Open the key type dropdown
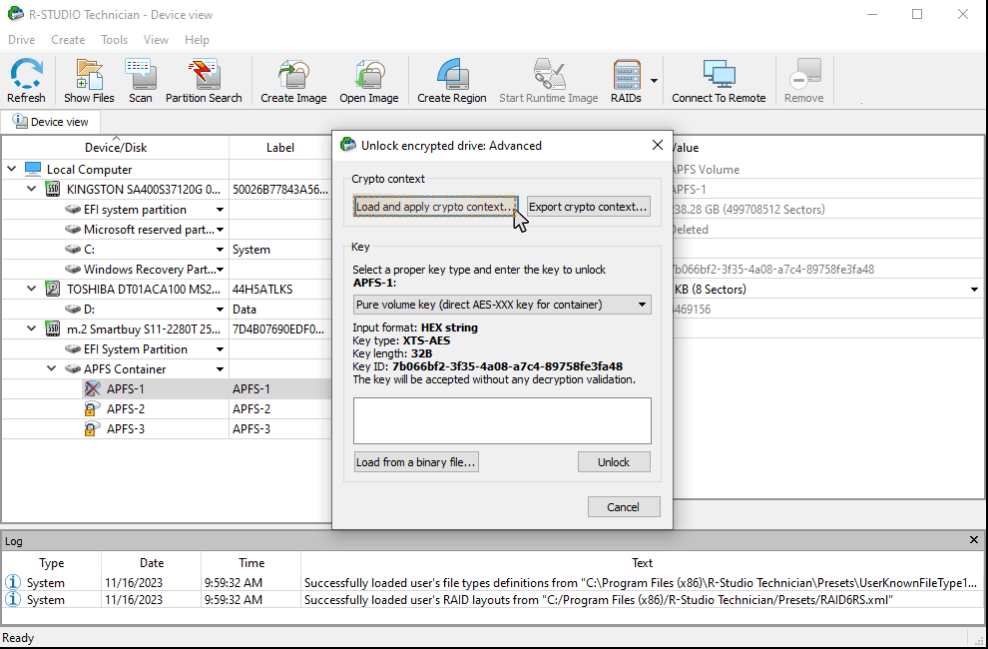The height and width of the screenshot is (649, 988). click(642, 305)
